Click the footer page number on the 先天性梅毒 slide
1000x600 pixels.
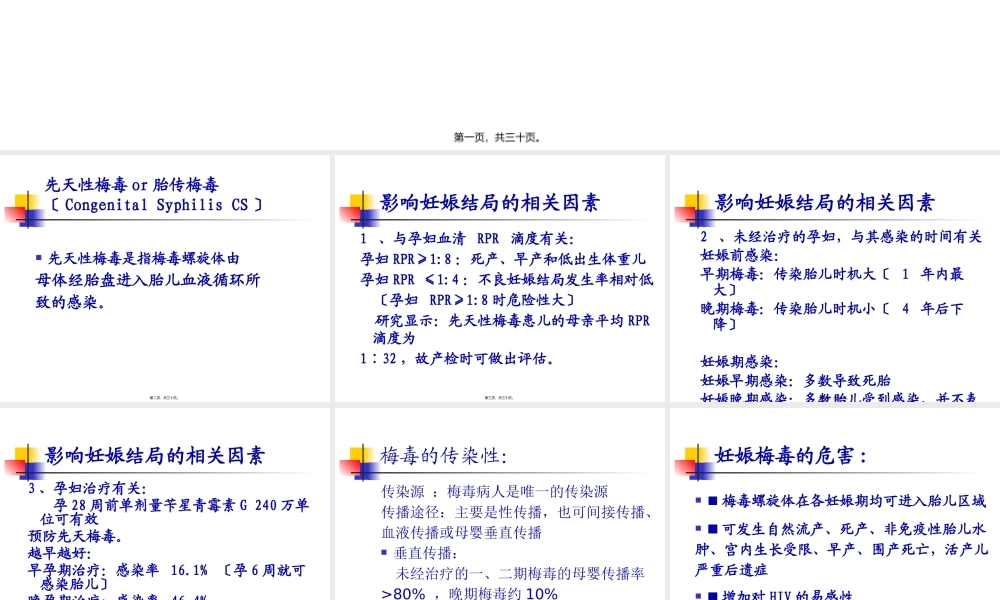click(165, 396)
